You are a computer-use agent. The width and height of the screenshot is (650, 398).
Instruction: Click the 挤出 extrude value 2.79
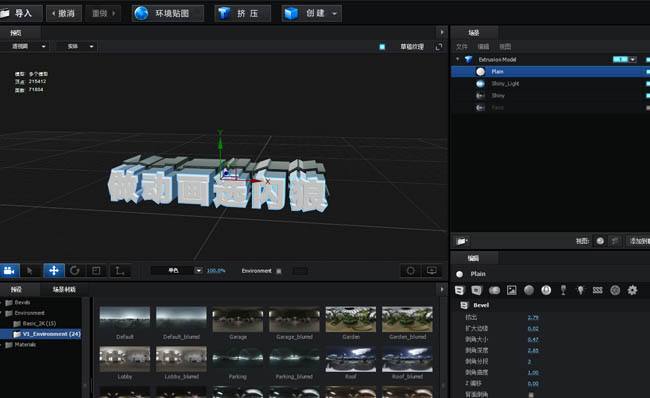coord(533,318)
